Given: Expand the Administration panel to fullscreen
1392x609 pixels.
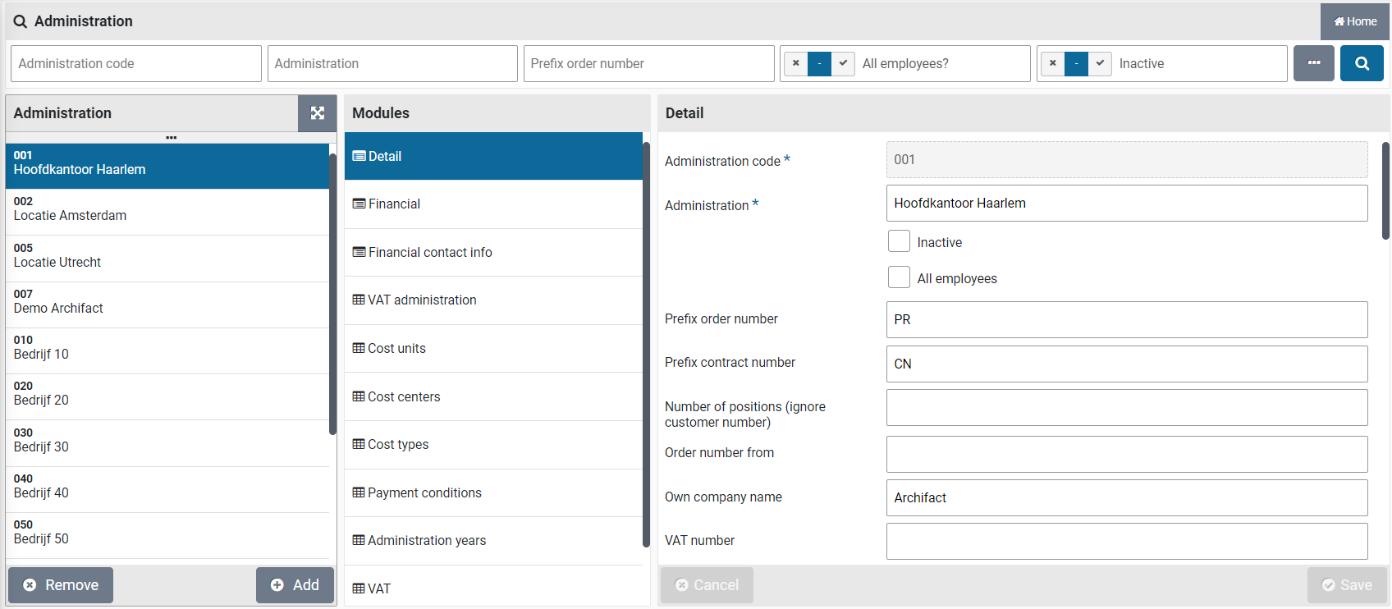Looking at the screenshot, I should pos(317,113).
